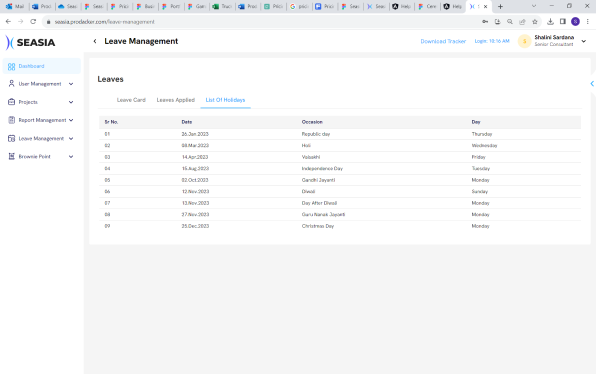596x374 pixels.
Task: Click the Brownie Point icon
Action: [x=11, y=156]
